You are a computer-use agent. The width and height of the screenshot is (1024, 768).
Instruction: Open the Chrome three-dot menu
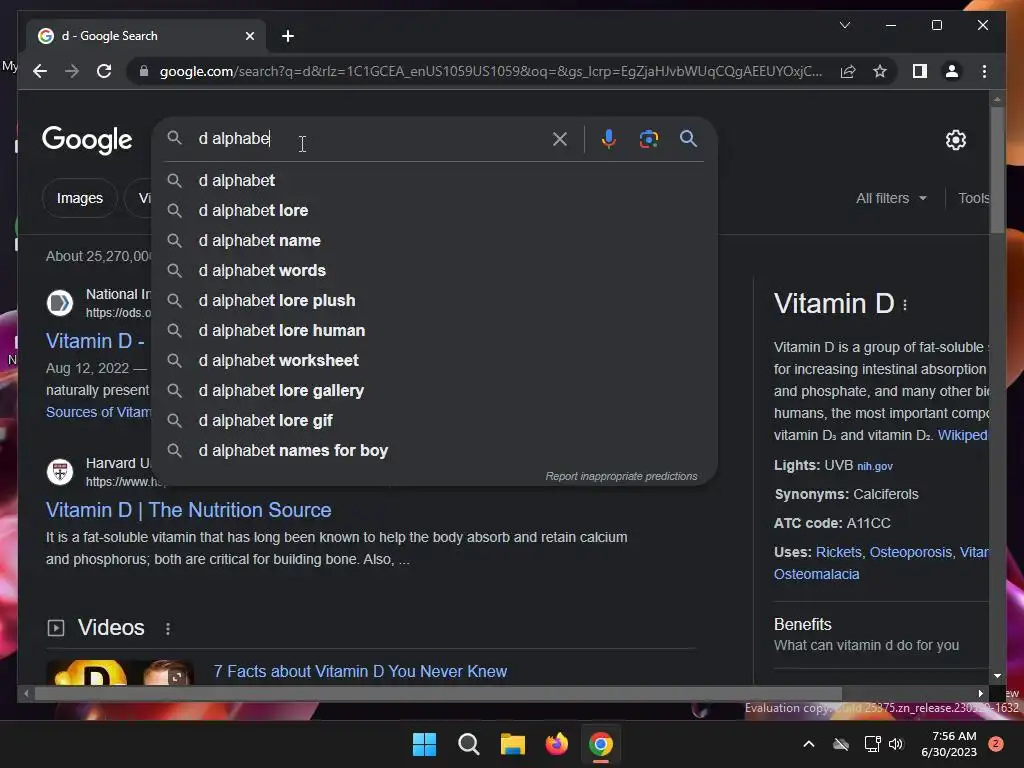tap(984, 71)
